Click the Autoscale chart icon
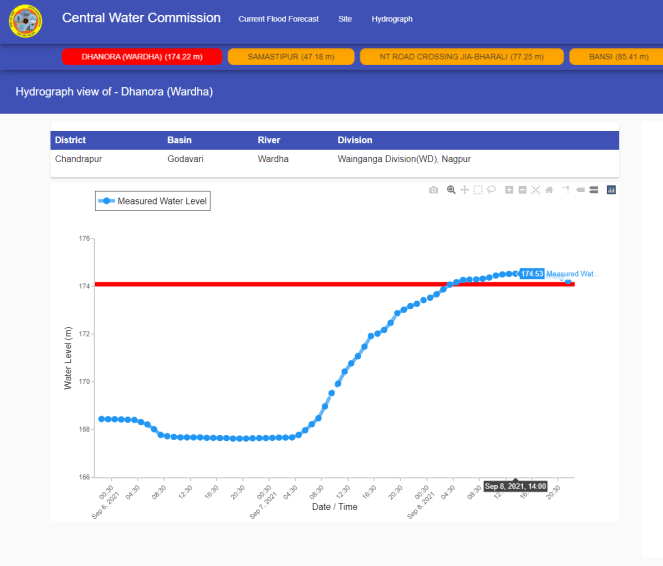The image size is (663, 566). (x=536, y=190)
